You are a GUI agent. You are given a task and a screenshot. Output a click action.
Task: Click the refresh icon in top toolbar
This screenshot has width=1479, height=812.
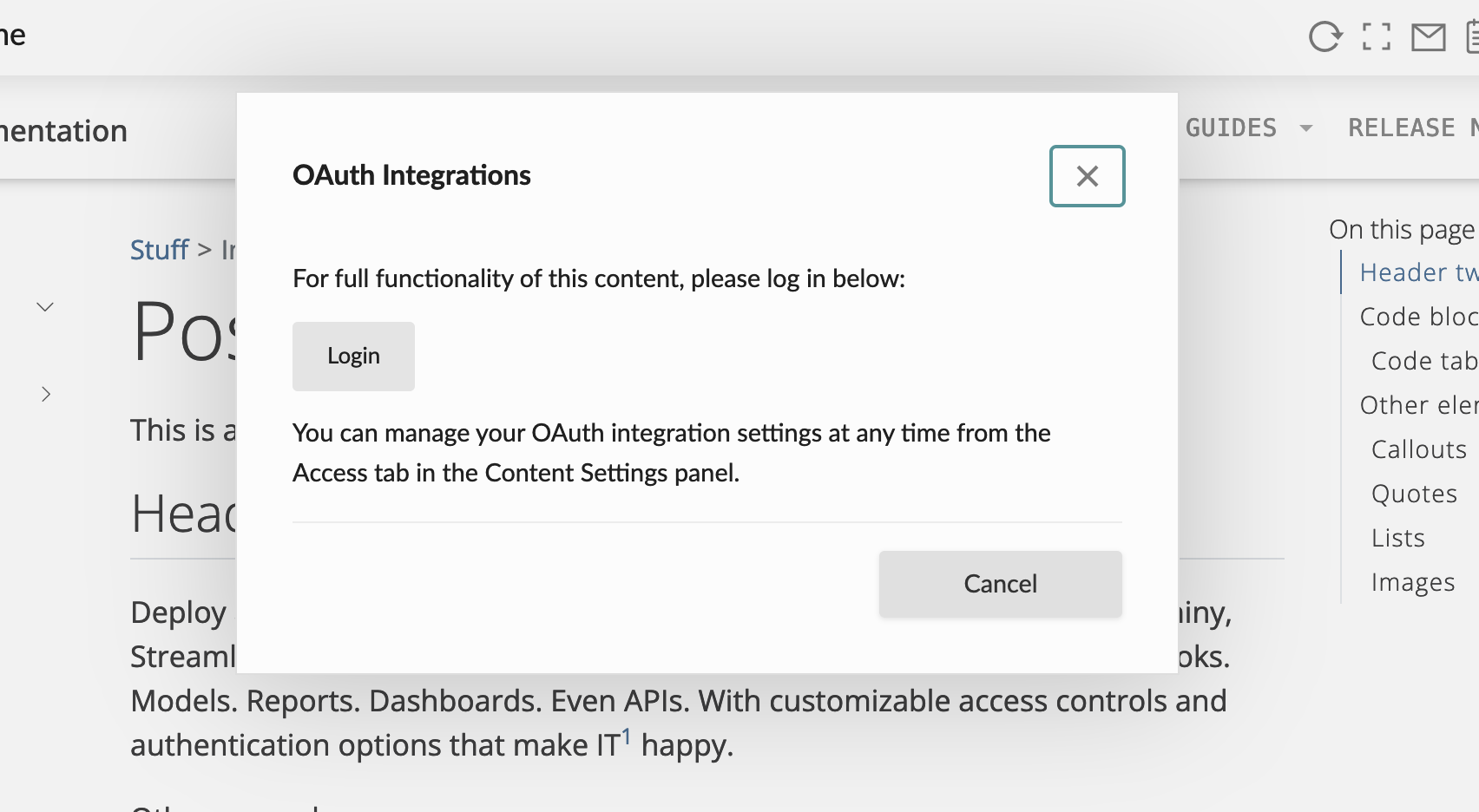(x=1325, y=36)
